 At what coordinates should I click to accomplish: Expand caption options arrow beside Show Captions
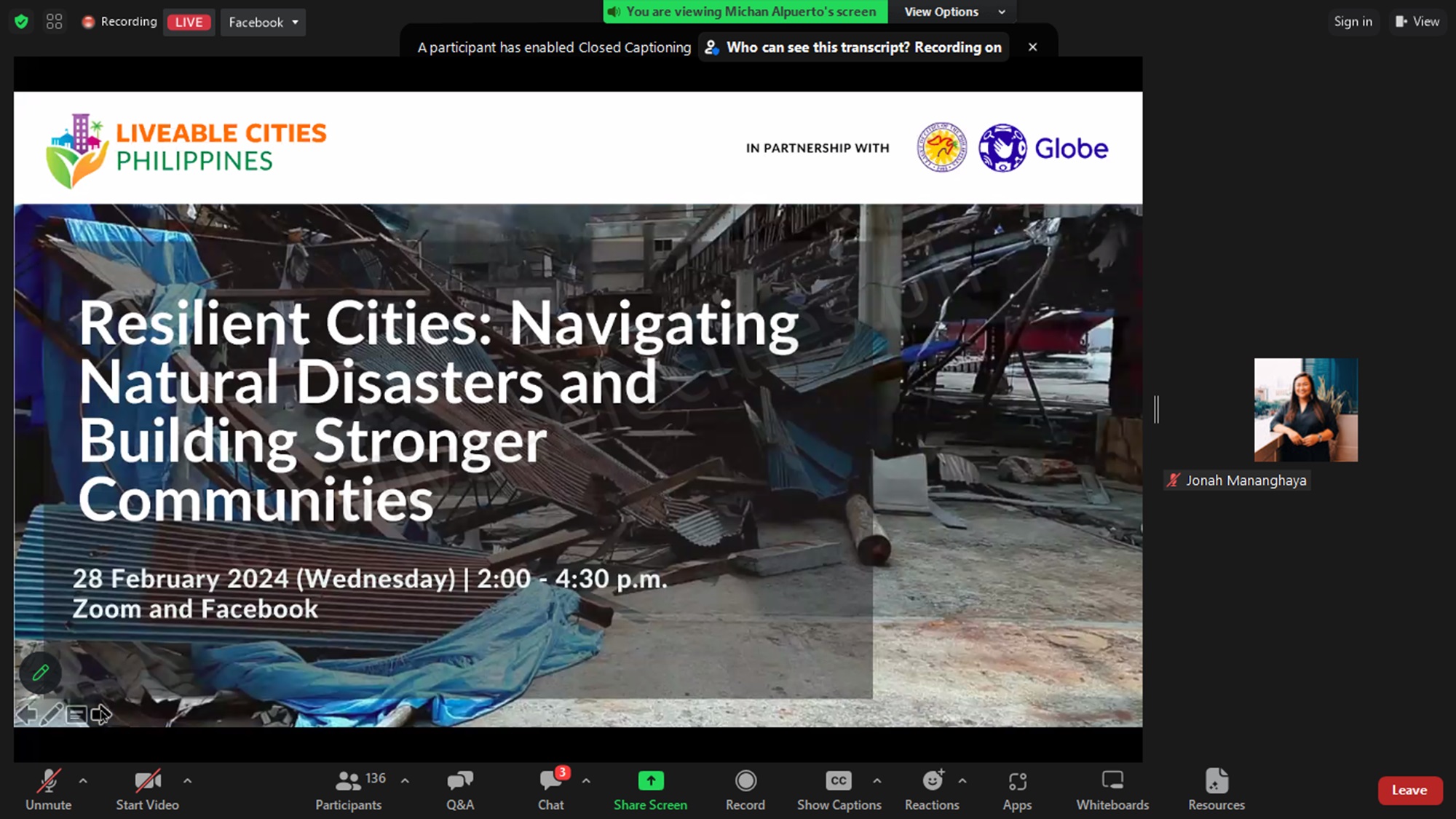[877, 780]
